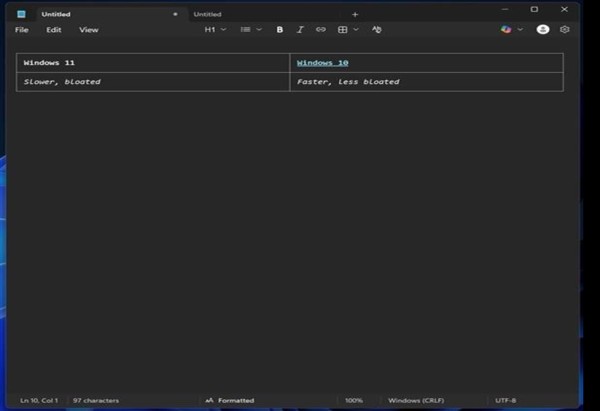Viewport: 600px width, 411px height.
Task: Minimize the Notepad window
Action: [505, 9]
